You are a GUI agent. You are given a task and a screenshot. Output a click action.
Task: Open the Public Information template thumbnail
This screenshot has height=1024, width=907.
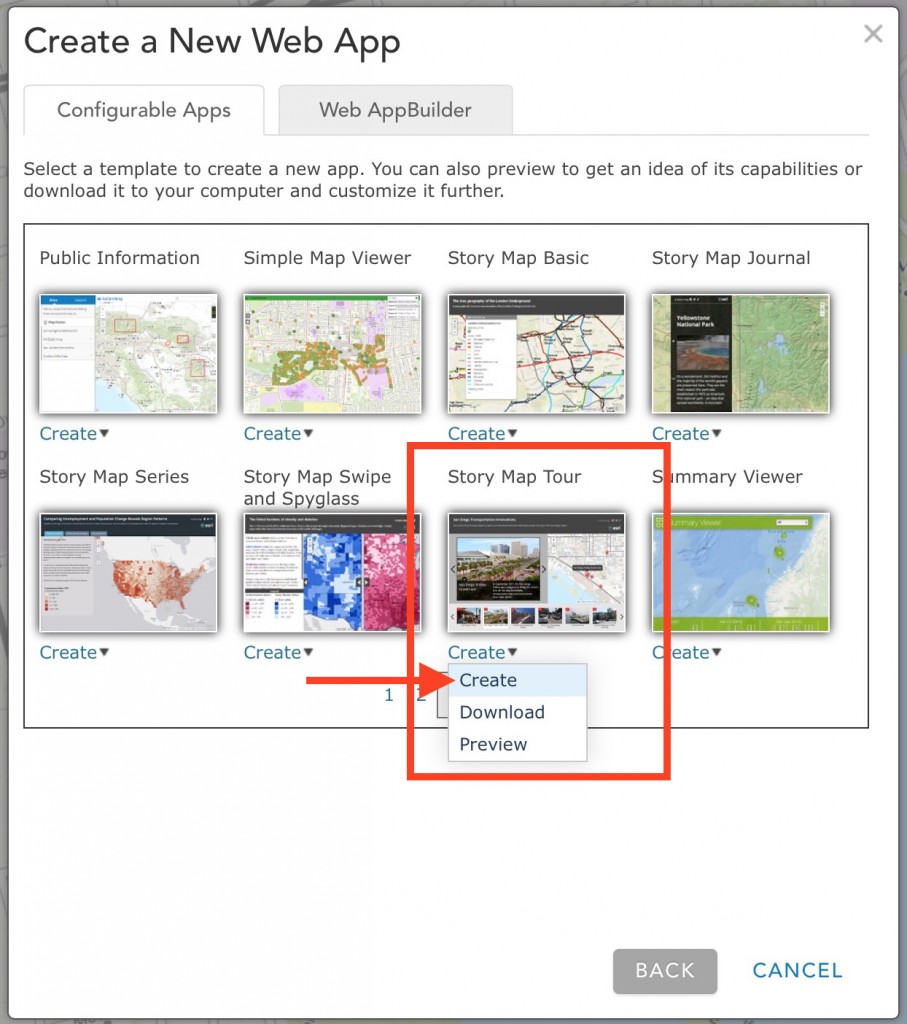[x=128, y=353]
